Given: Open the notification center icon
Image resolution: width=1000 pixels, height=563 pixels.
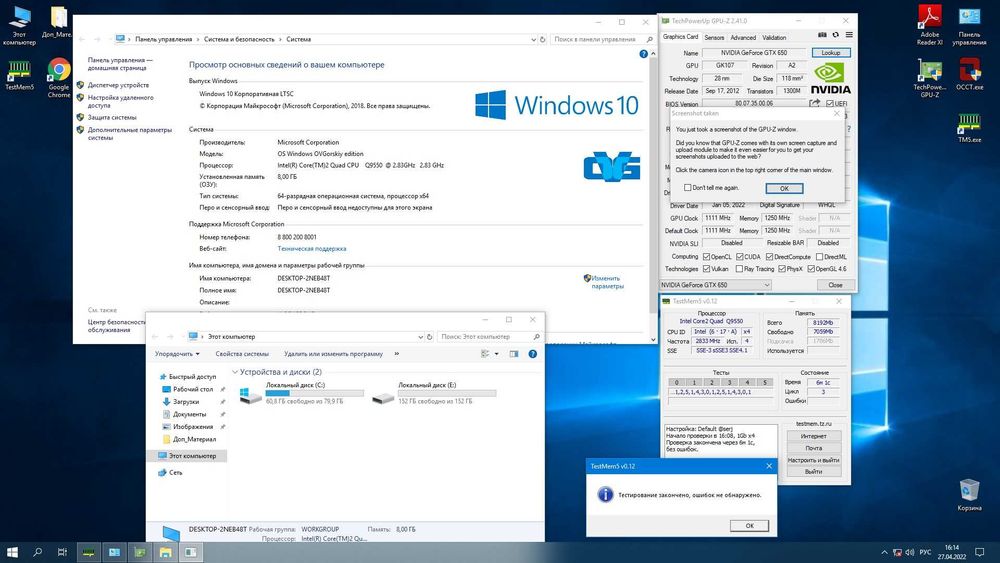Looking at the screenshot, I should (x=980, y=552).
